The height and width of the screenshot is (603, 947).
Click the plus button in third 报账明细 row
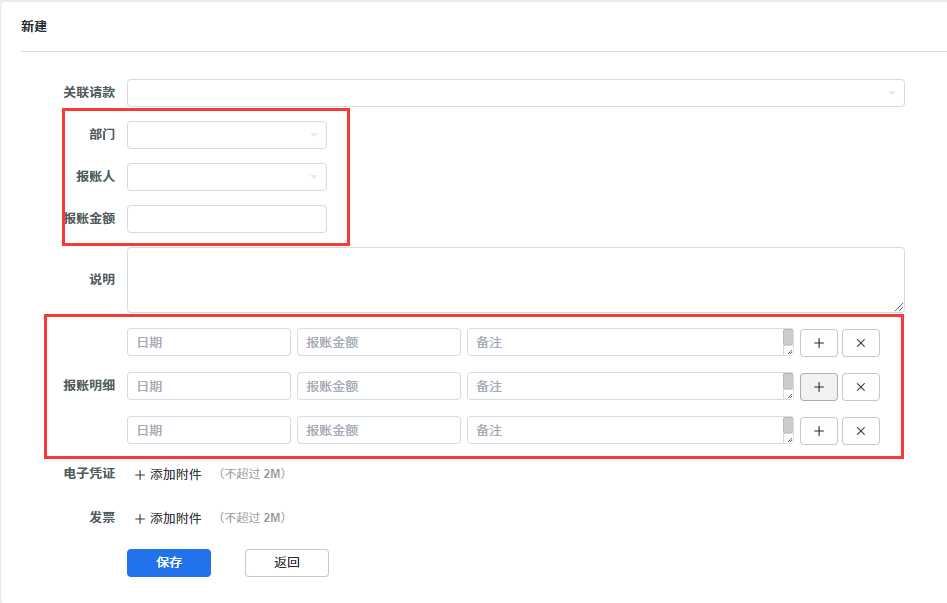[x=818, y=431]
